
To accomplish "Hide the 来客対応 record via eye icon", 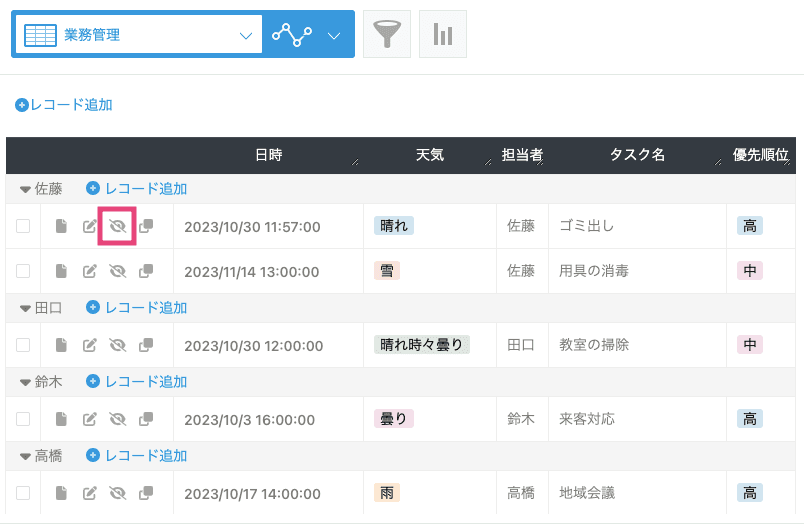I will [117, 419].
